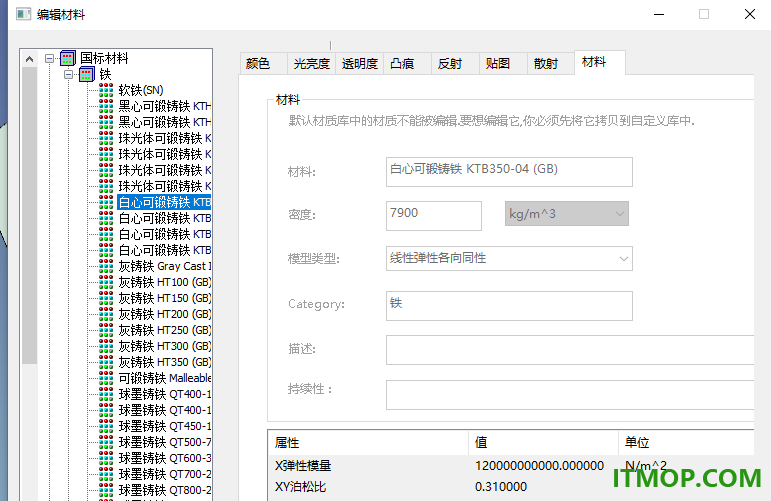Collapse the 国标材料 tree node
The height and width of the screenshot is (501, 771).
coord(49,59)
